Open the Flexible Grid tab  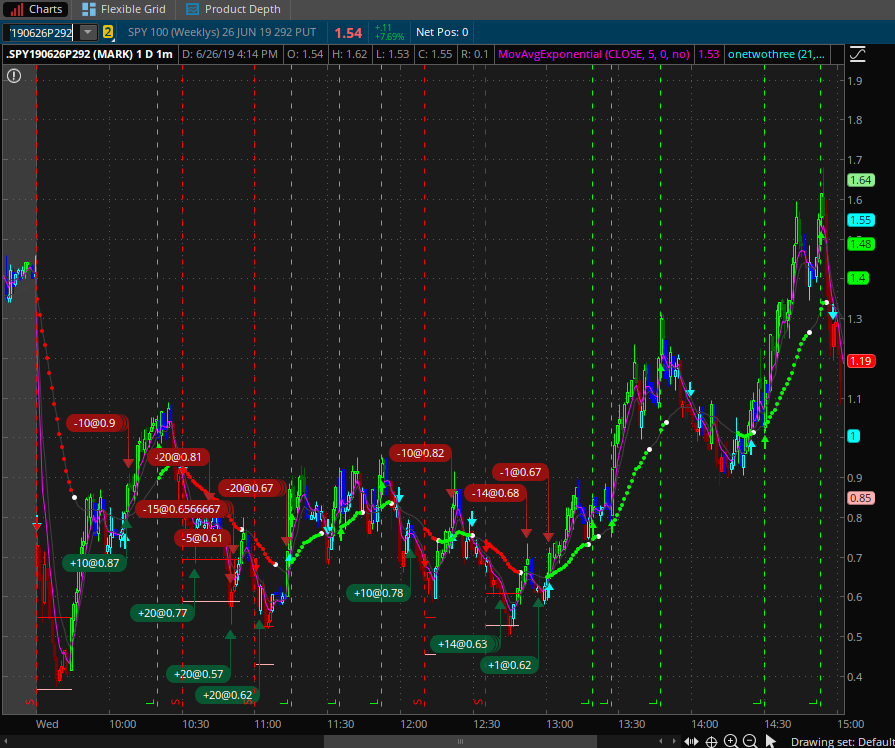123,9
